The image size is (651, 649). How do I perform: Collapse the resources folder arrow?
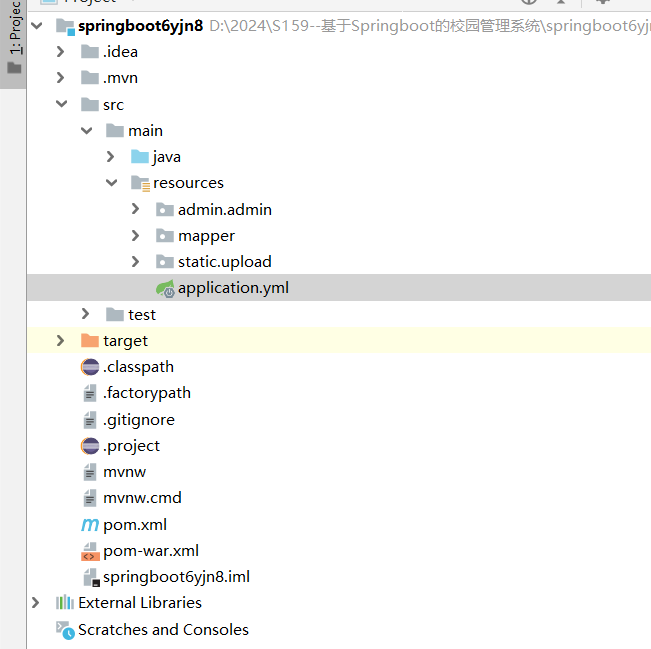click(x=111, y=183)
